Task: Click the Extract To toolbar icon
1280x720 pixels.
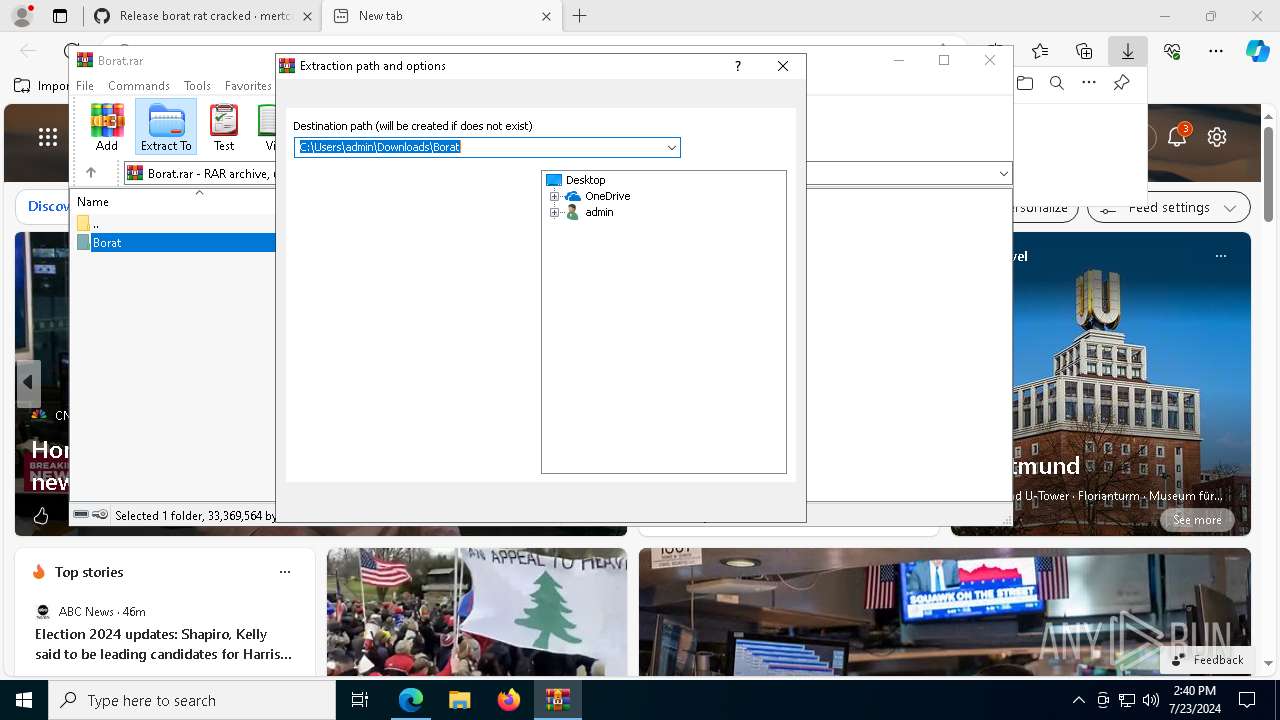Action: click(166, 127)
